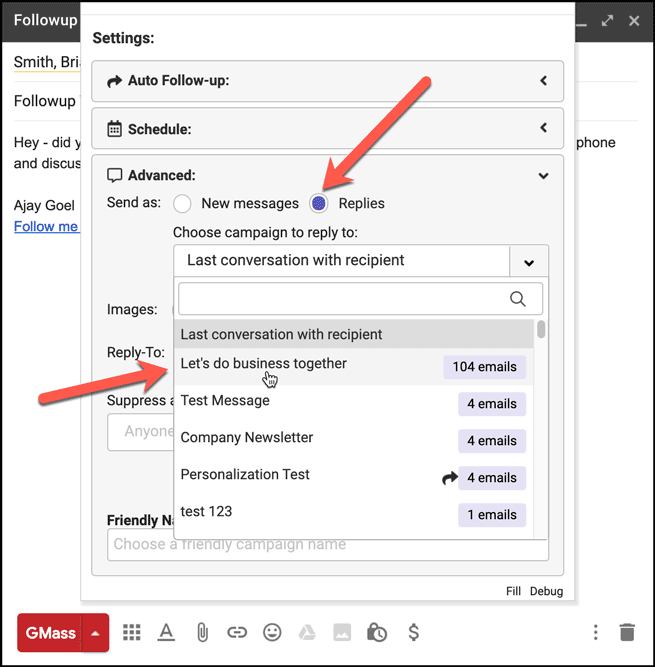655x667 pixels.
Task: Send with the red GMass button
Action: point(50,633)
